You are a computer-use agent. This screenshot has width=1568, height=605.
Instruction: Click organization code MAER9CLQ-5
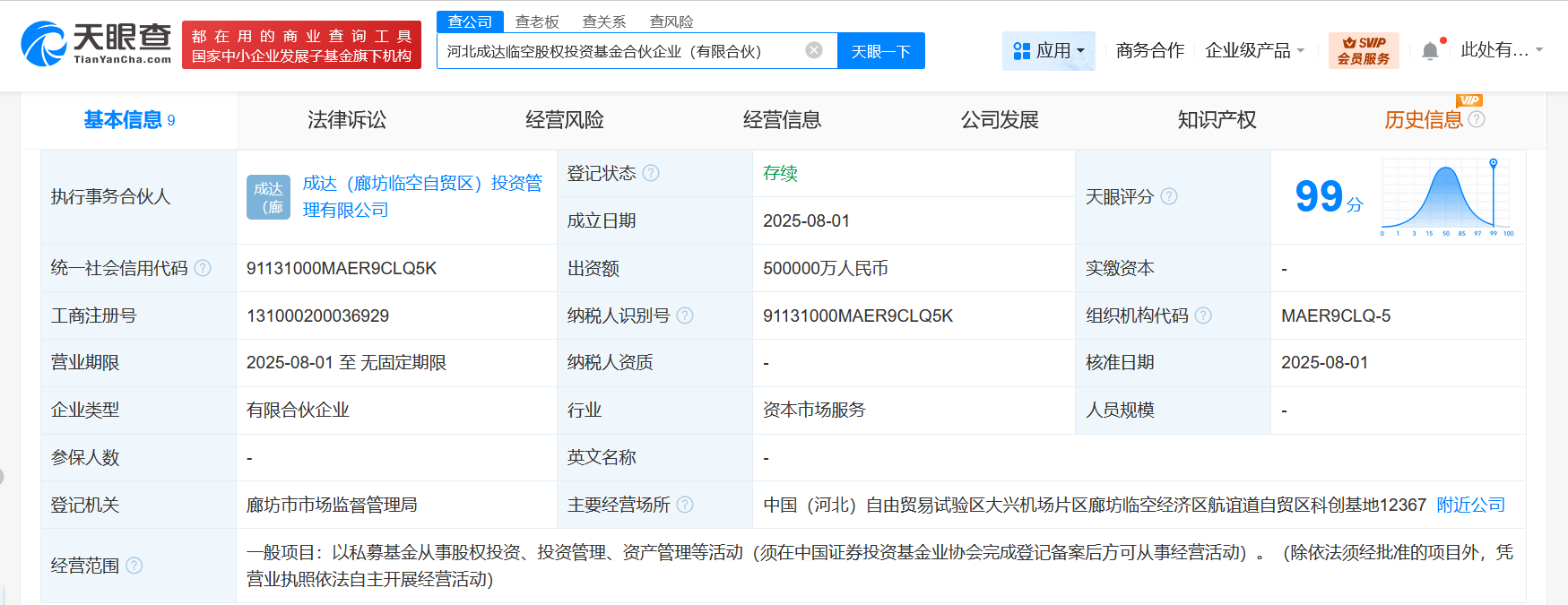tap(1336, 315)
